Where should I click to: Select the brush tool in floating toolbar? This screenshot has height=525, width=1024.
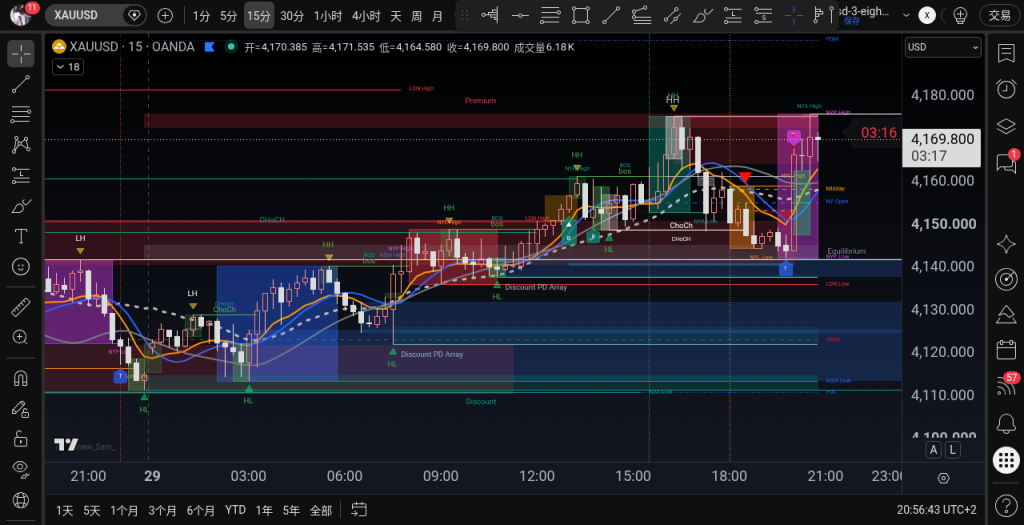click(703, 16)
